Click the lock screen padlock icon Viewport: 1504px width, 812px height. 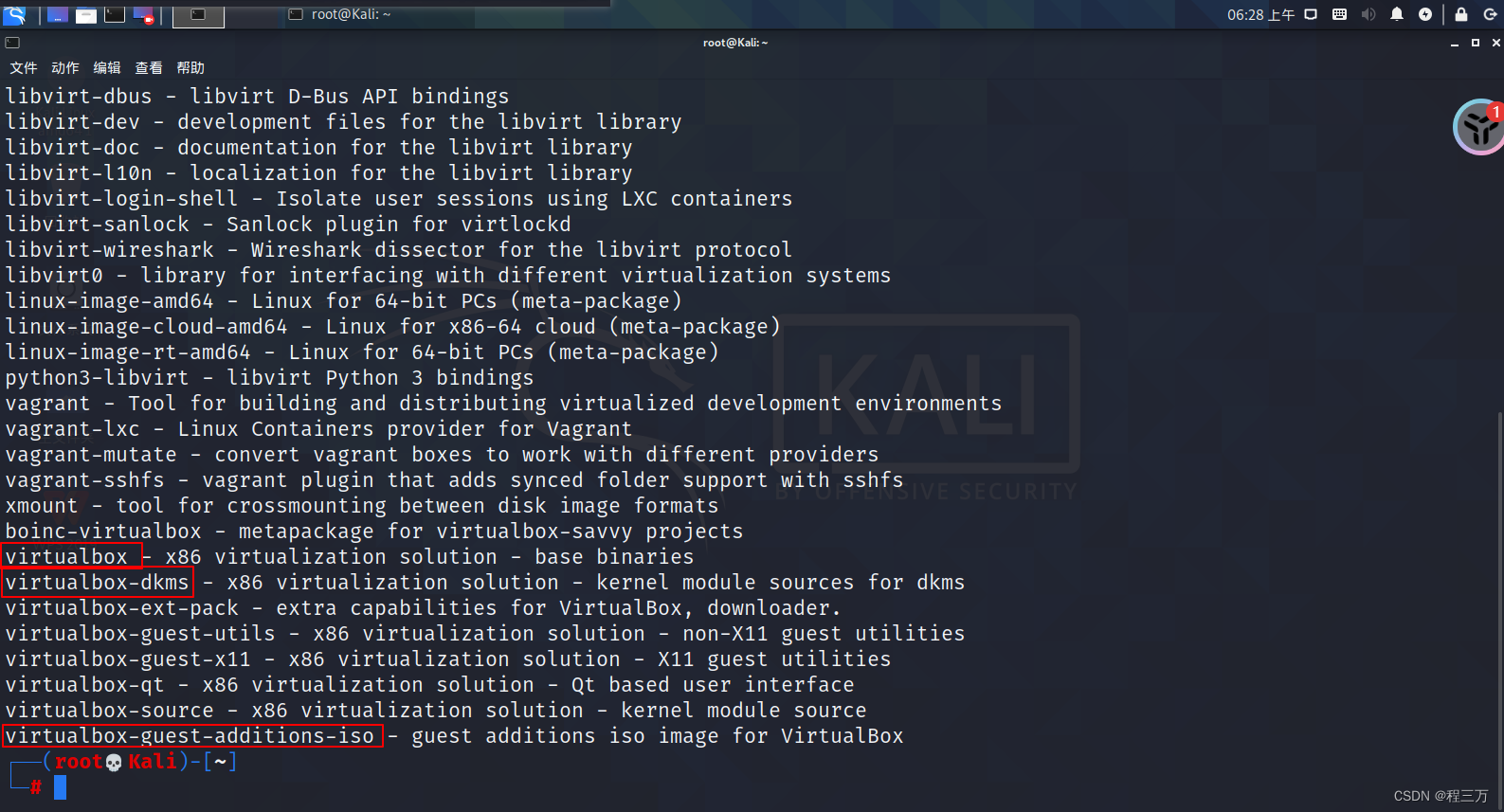tap(1461, 14)
